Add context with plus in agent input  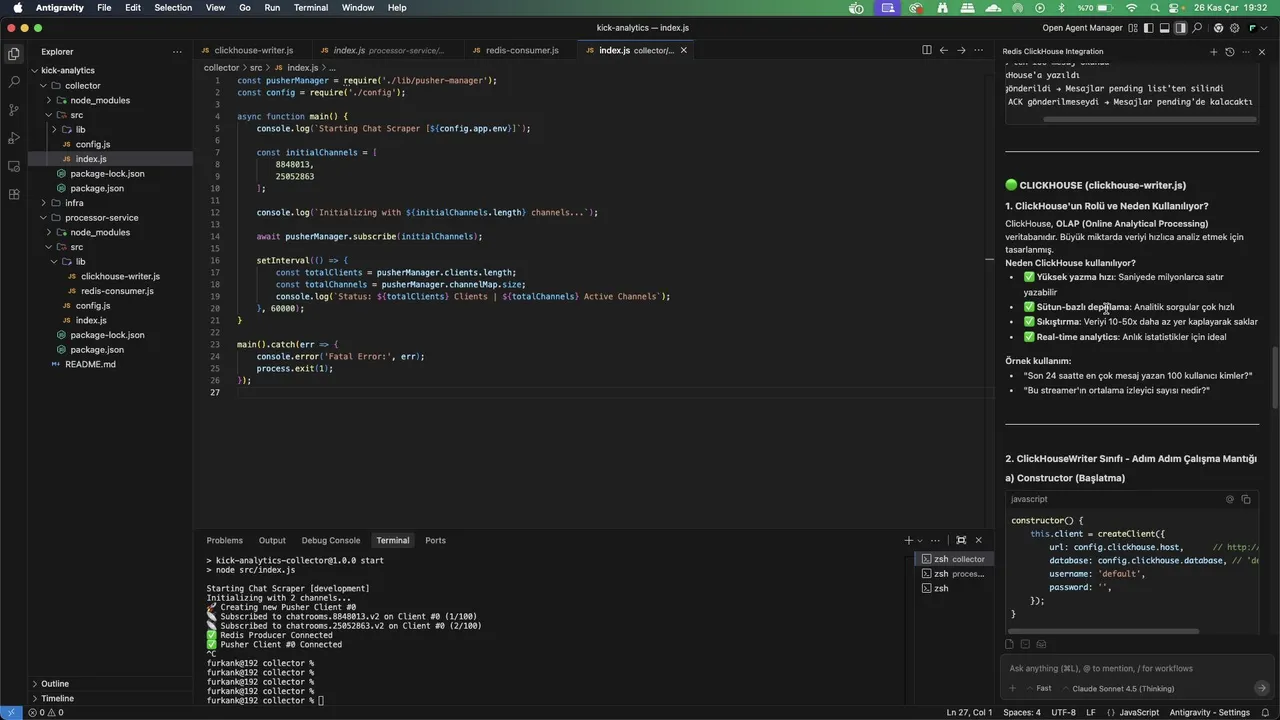1012,688
